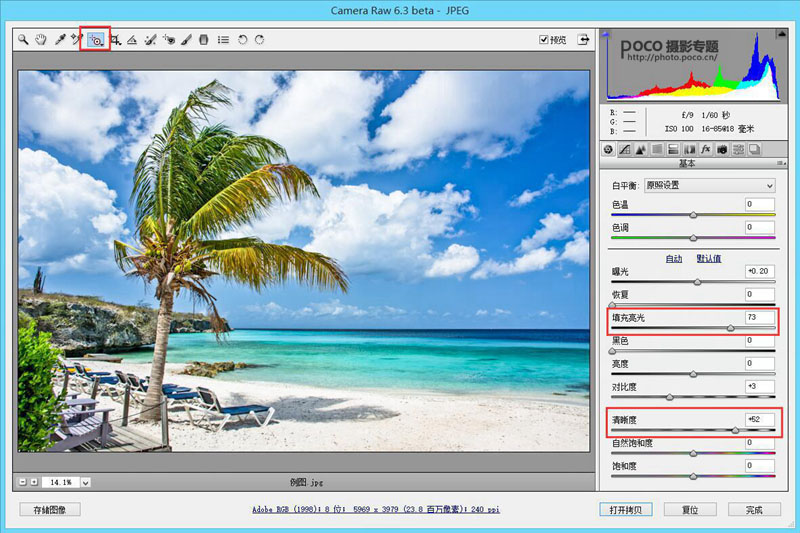Click the 曝光 value field showing +0.20

tap(760, 271)
